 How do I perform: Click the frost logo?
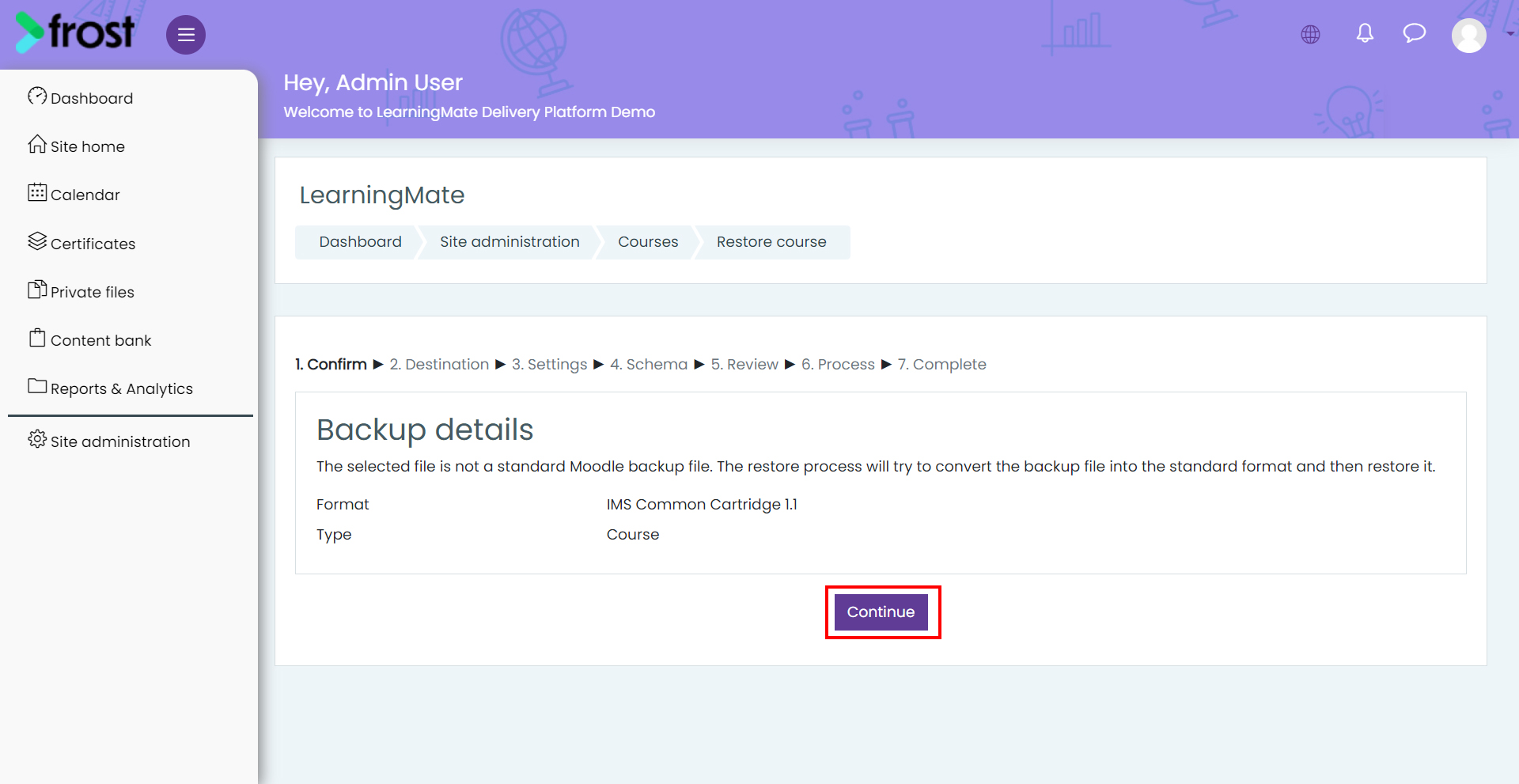pos(74,32)
